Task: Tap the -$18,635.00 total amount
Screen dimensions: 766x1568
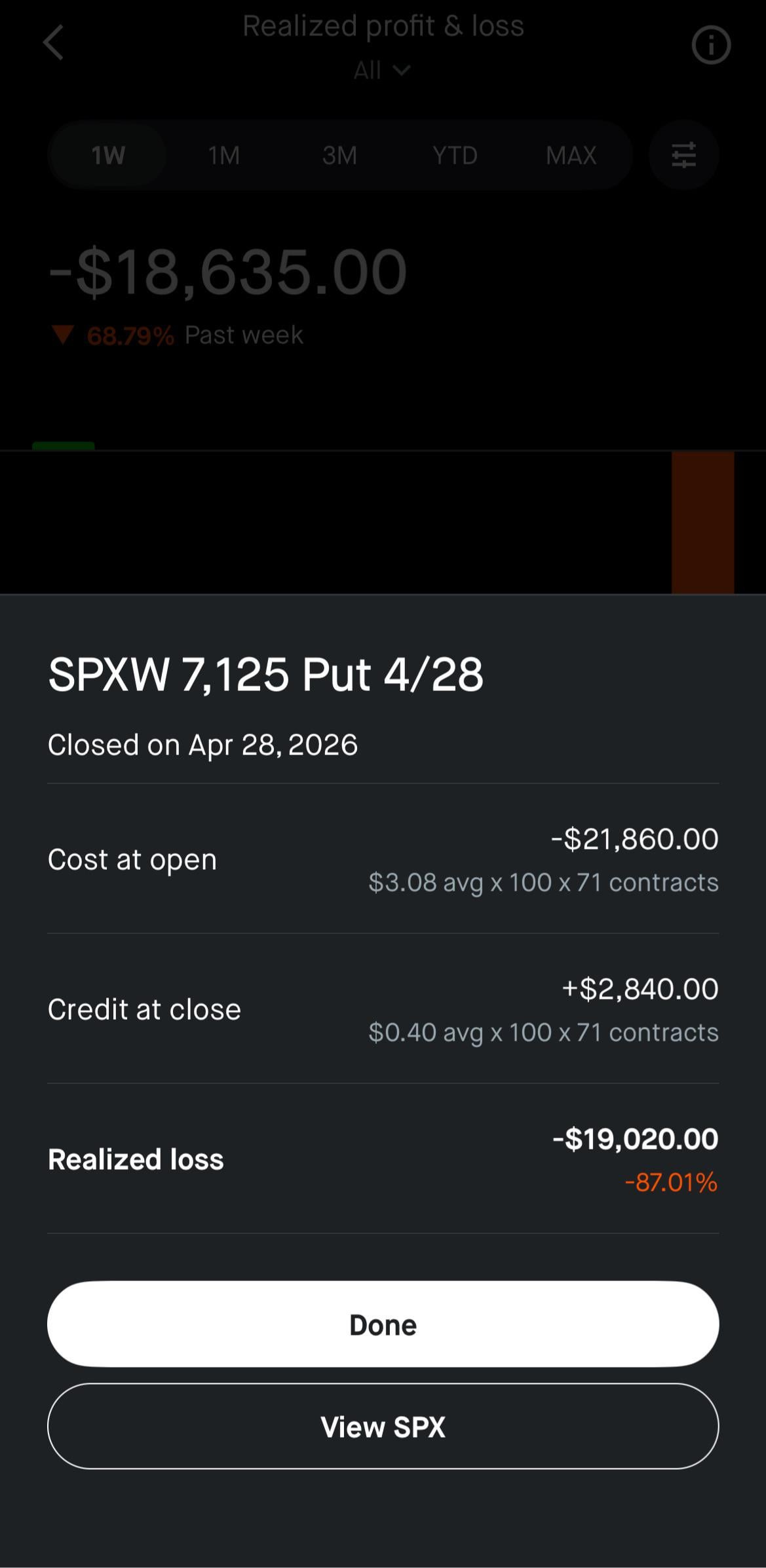Action: click(228, 271)
